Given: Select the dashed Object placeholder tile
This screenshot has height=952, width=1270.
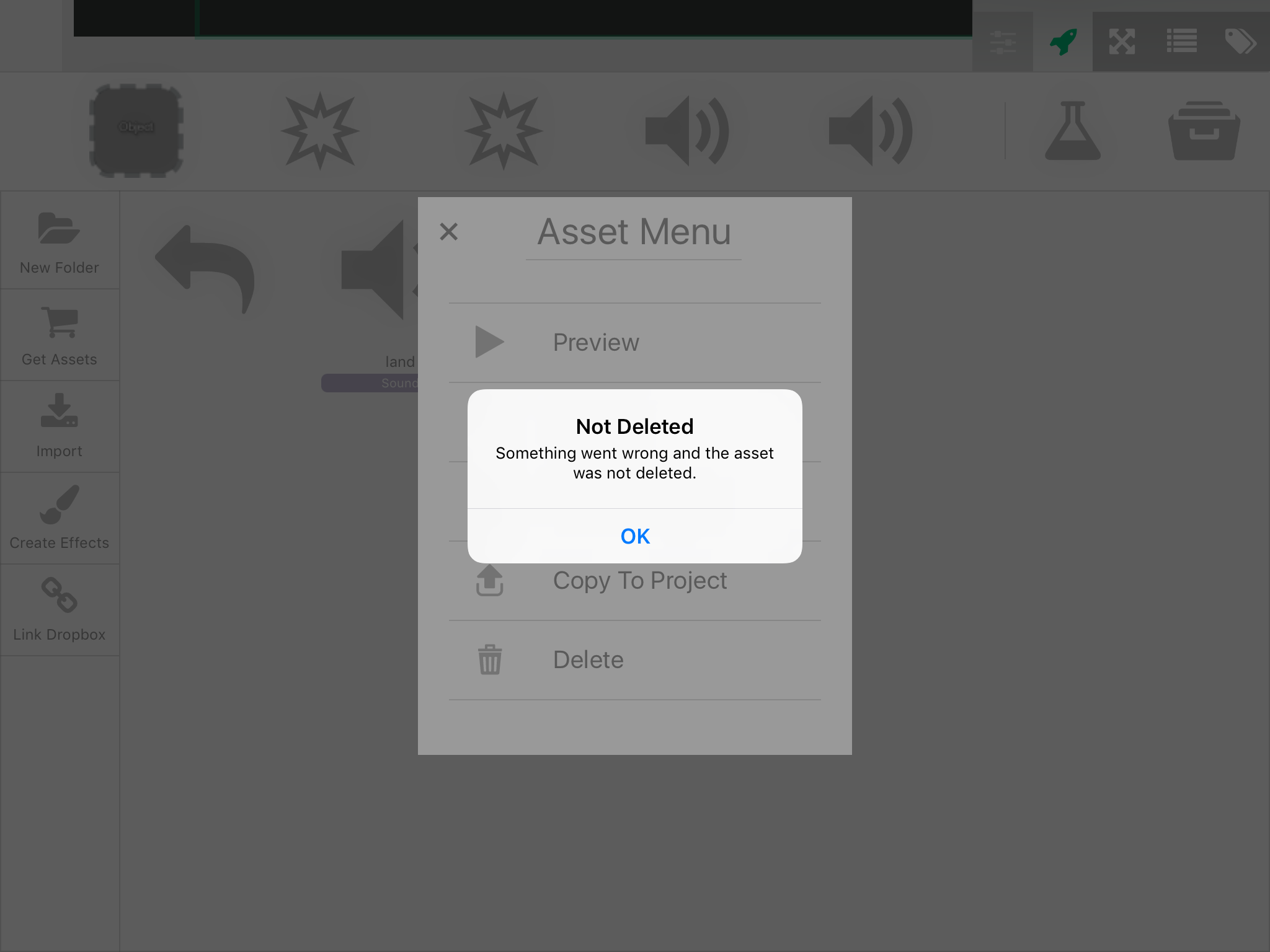Looking at the screenshot, I should [x=136, y=131].
